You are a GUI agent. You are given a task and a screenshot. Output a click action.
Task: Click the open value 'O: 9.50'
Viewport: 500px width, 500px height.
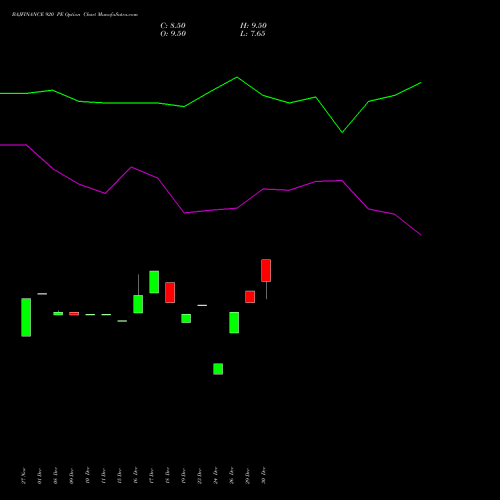coord(173,34)
